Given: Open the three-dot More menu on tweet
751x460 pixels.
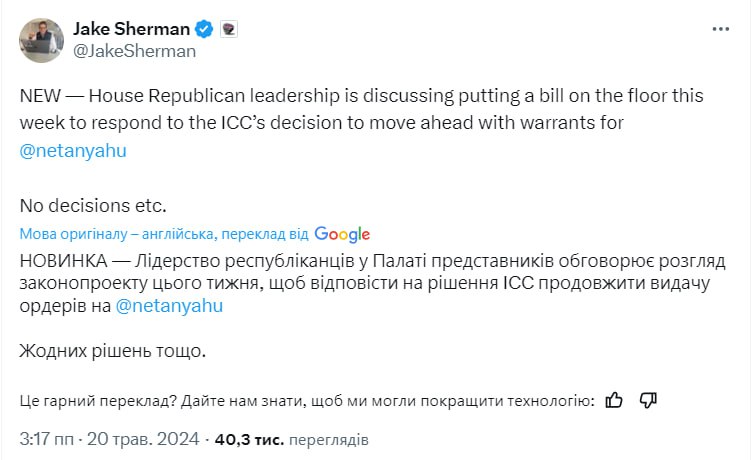Looking at the screenshot, I should [721, 31].
